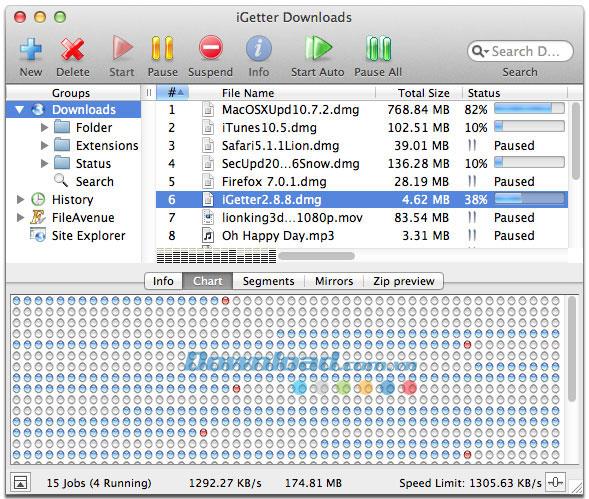Collapse the Downloads group triangle
The image size is (589, 499).
(20, 110)
